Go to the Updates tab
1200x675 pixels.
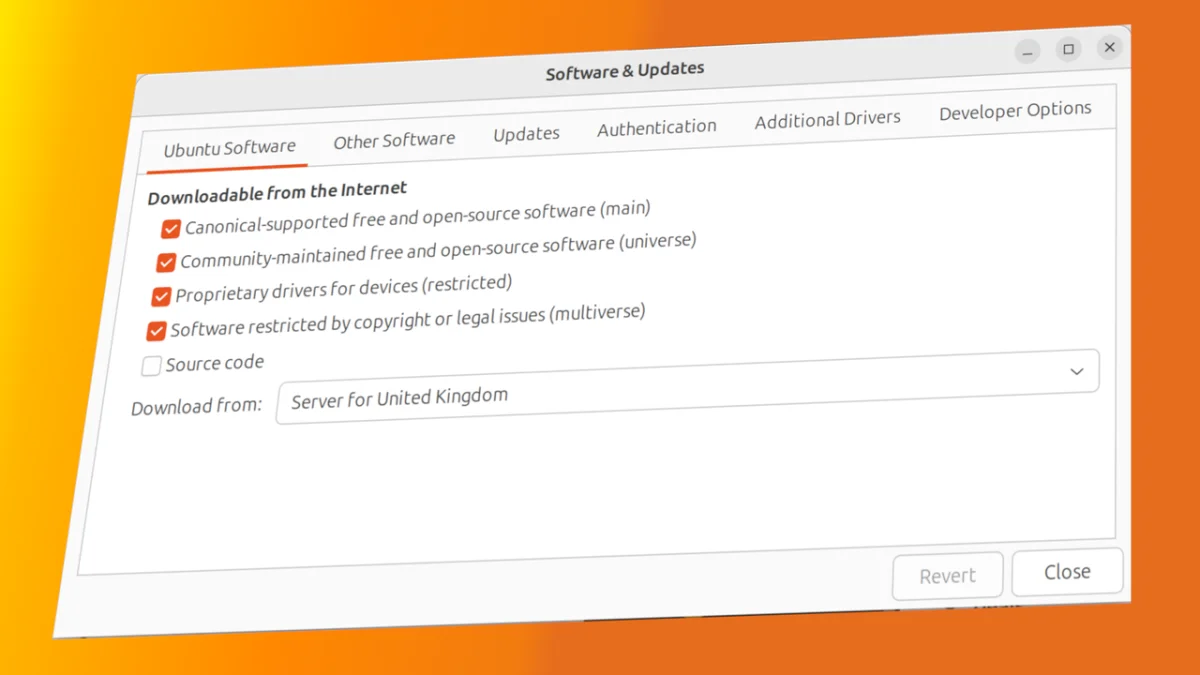[x=526, y=134]
